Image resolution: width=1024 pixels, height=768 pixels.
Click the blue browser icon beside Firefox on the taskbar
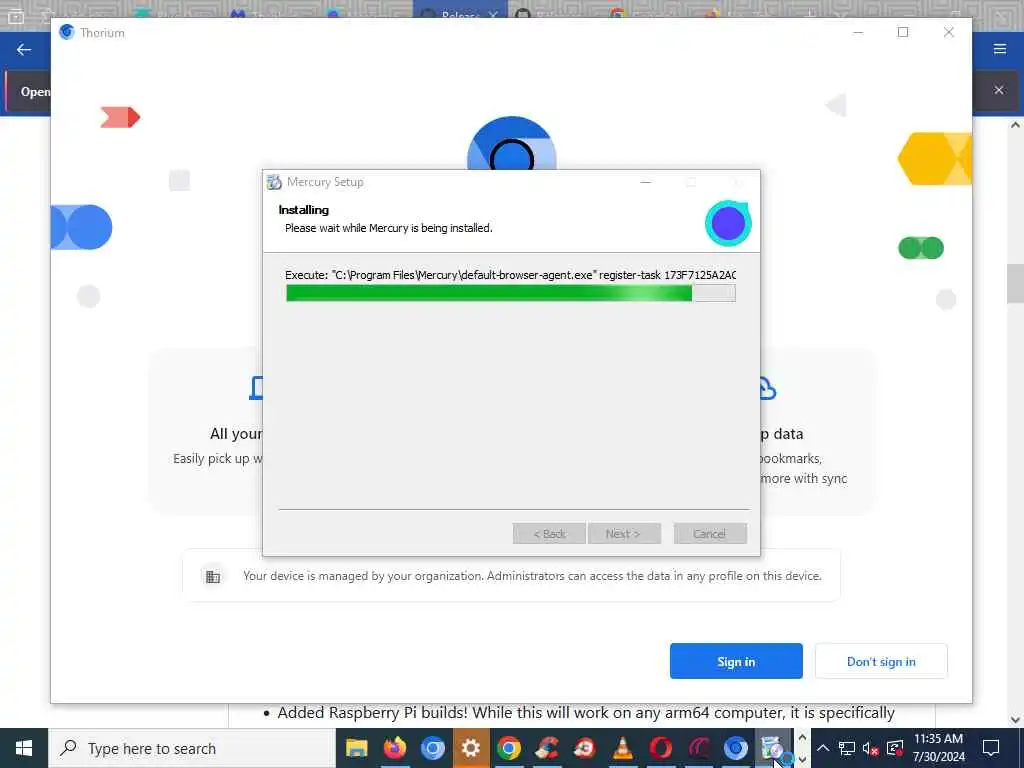tap(432, 748)
